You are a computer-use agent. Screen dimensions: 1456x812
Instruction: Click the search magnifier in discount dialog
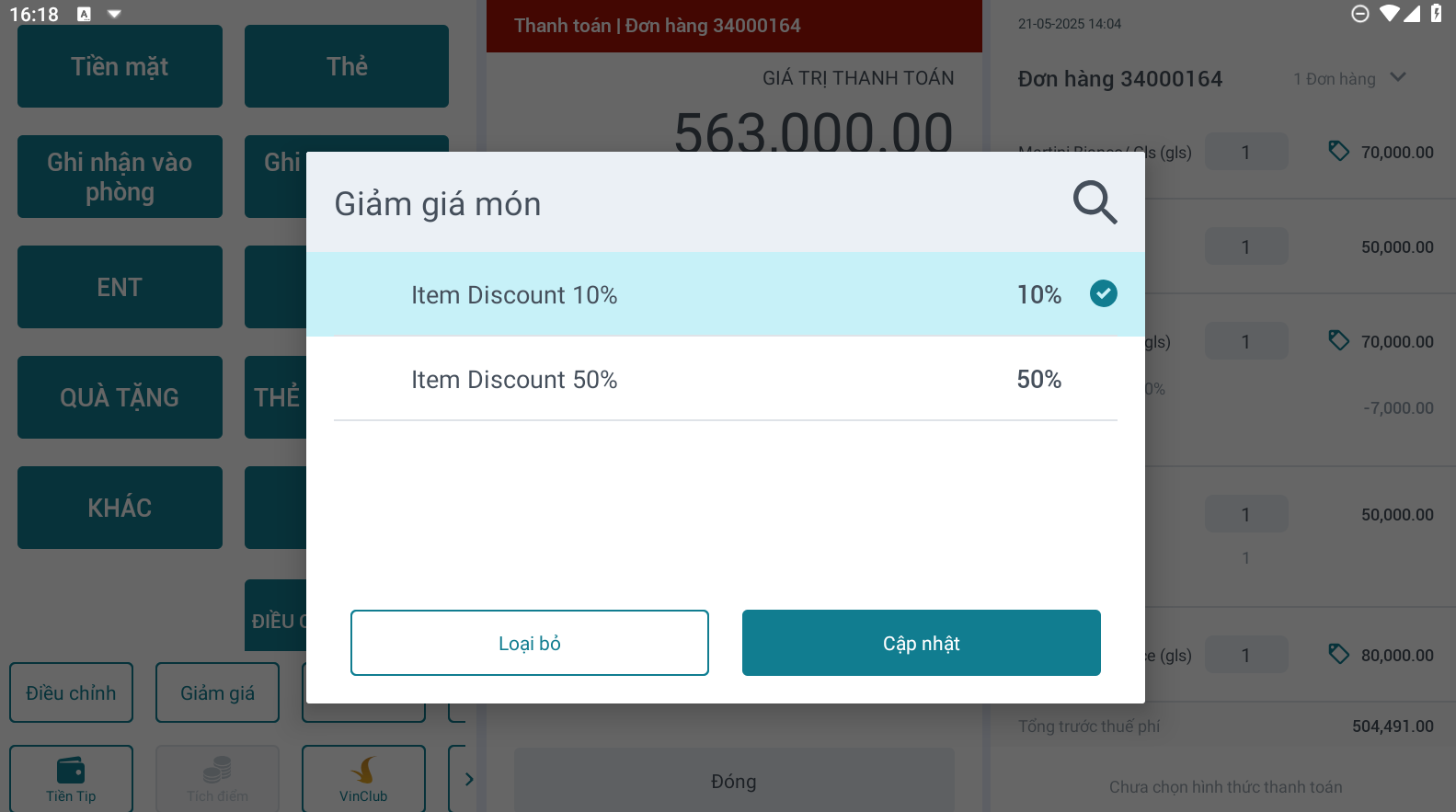click(1095, 202)
